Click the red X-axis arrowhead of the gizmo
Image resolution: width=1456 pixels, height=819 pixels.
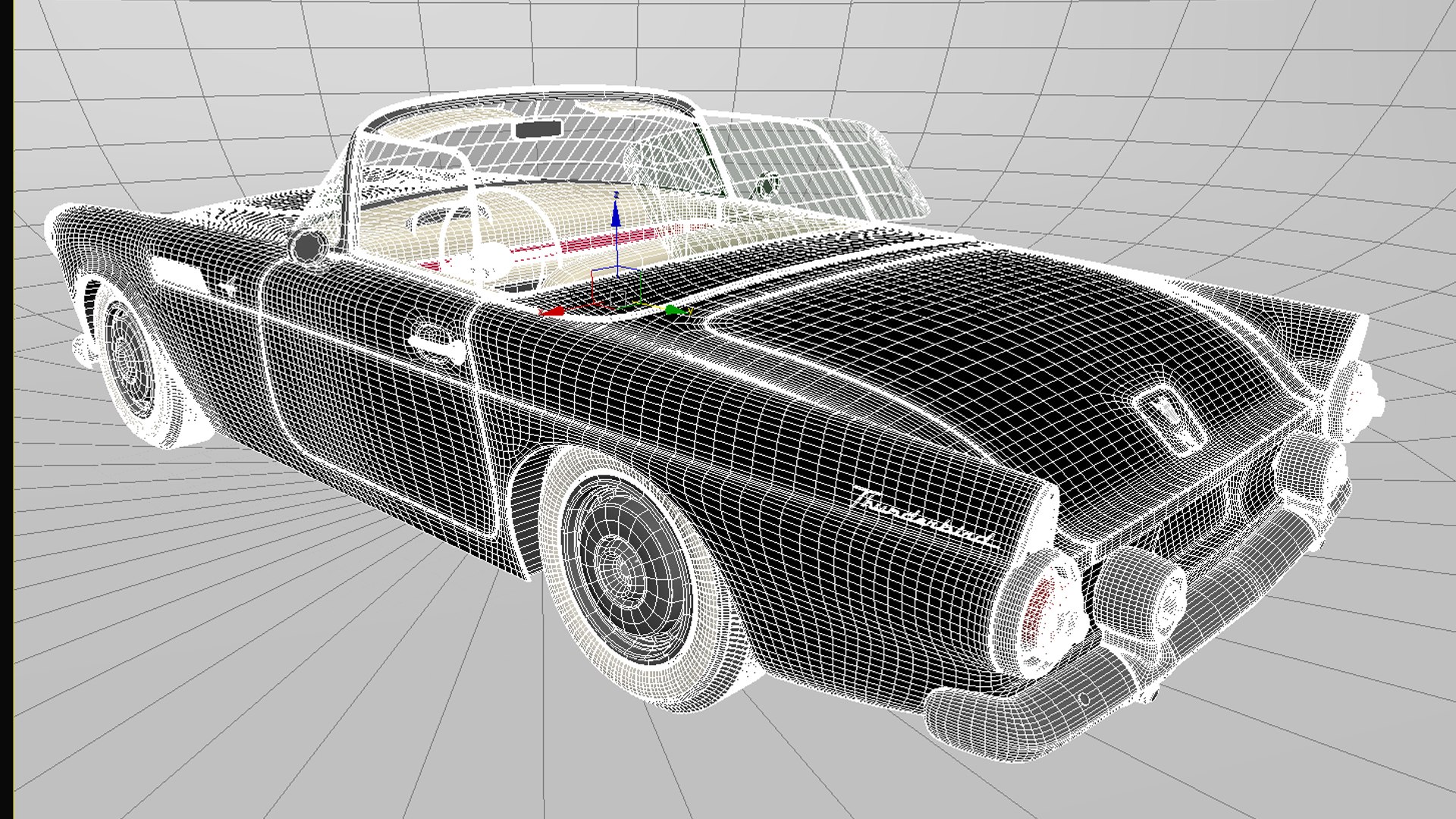pos(551,310)
